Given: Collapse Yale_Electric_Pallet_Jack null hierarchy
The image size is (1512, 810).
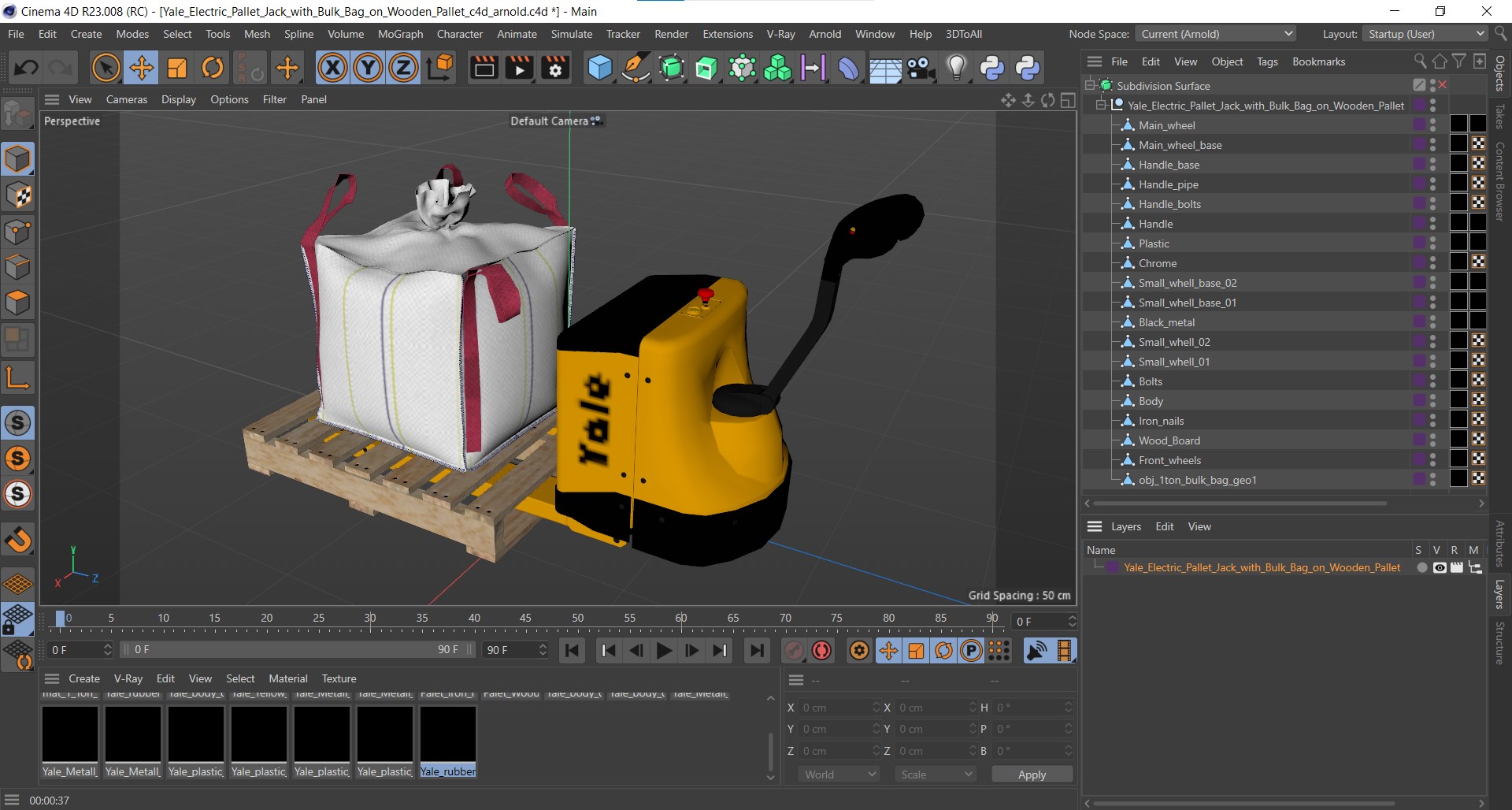Looking at the screenshot, I should tap(1101, 105).
